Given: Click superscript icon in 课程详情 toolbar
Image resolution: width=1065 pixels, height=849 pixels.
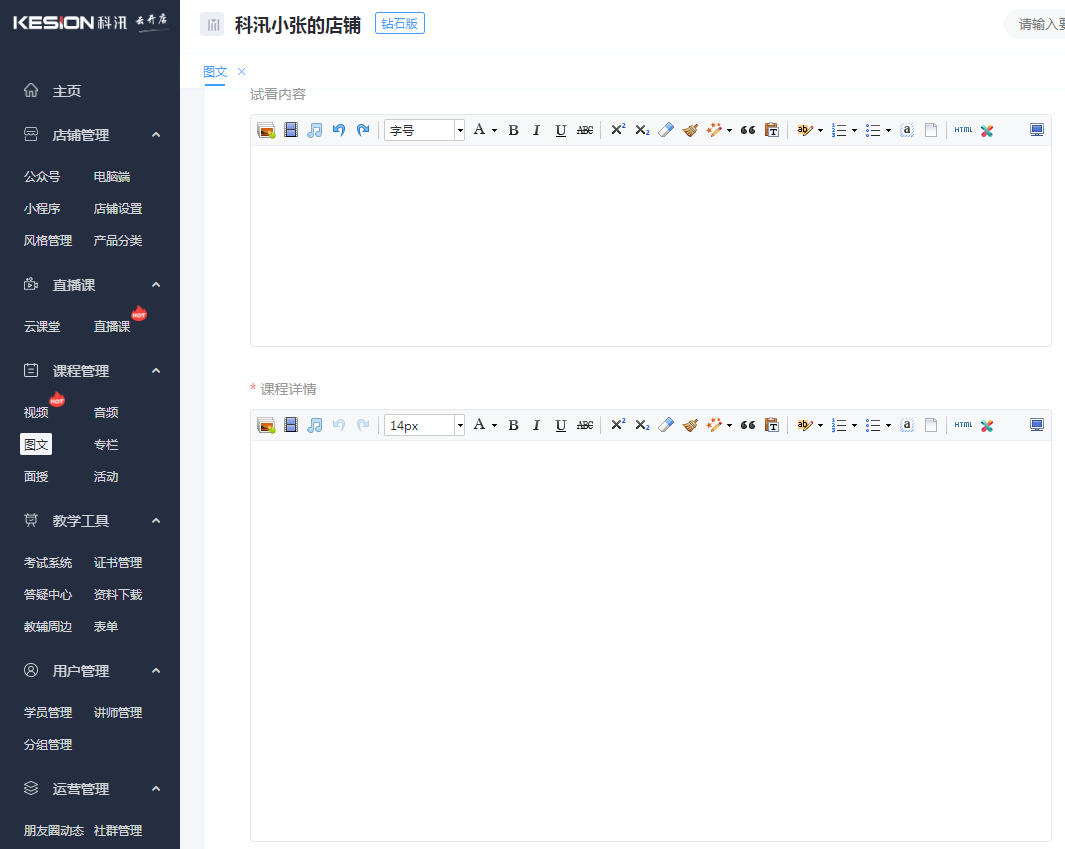Looking at the screenshot, I should tap(618, 425).
